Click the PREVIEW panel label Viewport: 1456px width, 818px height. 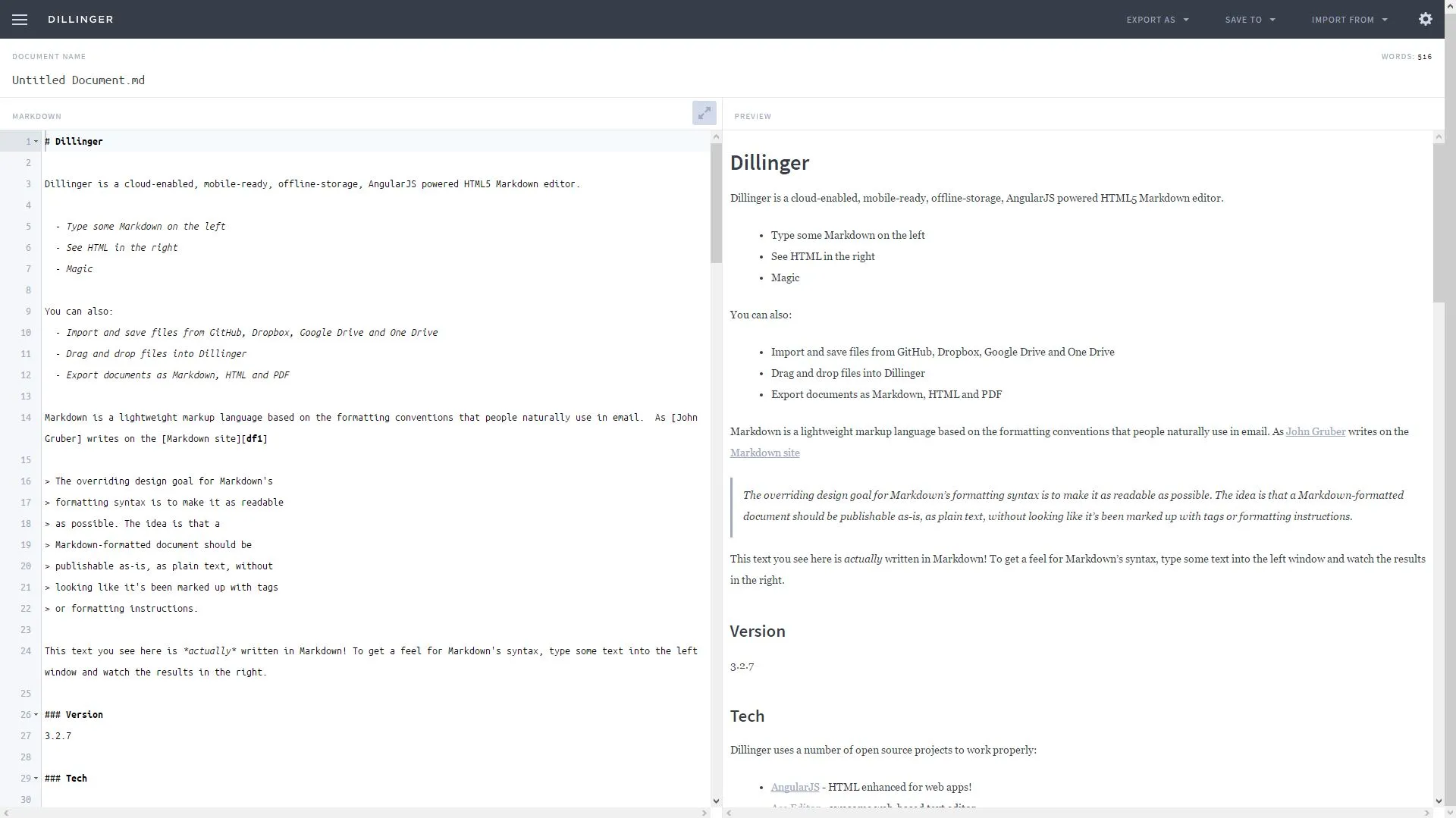pos(752,116)
